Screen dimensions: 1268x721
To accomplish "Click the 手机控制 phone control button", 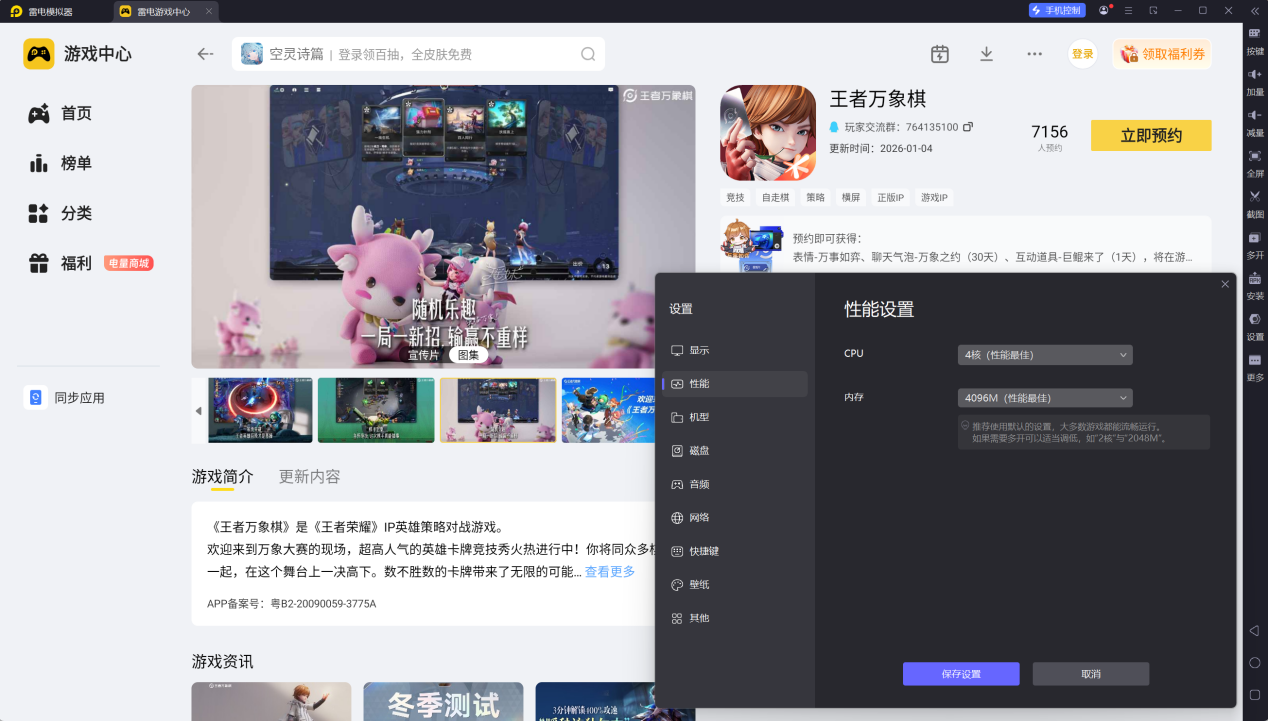I will tap(1057, 10).
